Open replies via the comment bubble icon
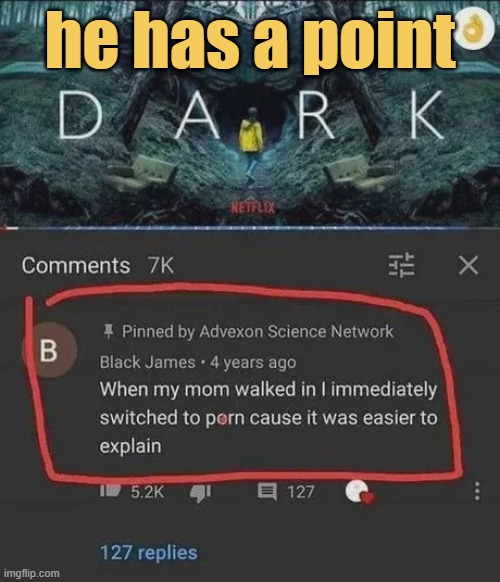The image size is (500, 582). [x=267, y=492]
